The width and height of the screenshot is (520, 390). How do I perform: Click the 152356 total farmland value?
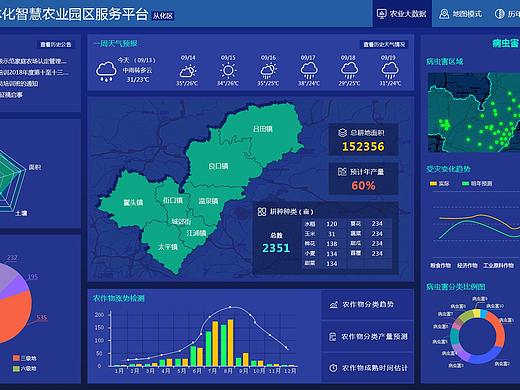tap(363, 147)
